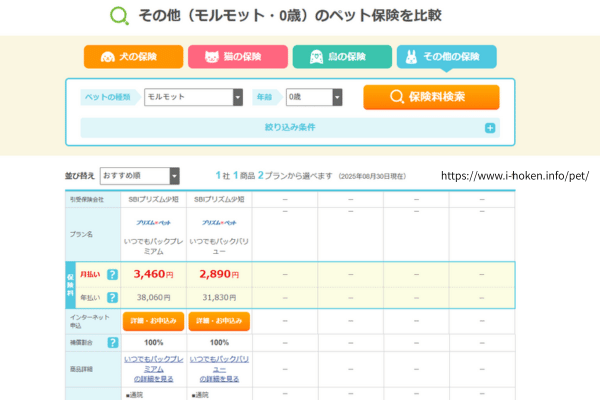Click the bird icon on 鳥の保険 tab
The height and width of the screenshot is (400, 600).
pos(314,57)
